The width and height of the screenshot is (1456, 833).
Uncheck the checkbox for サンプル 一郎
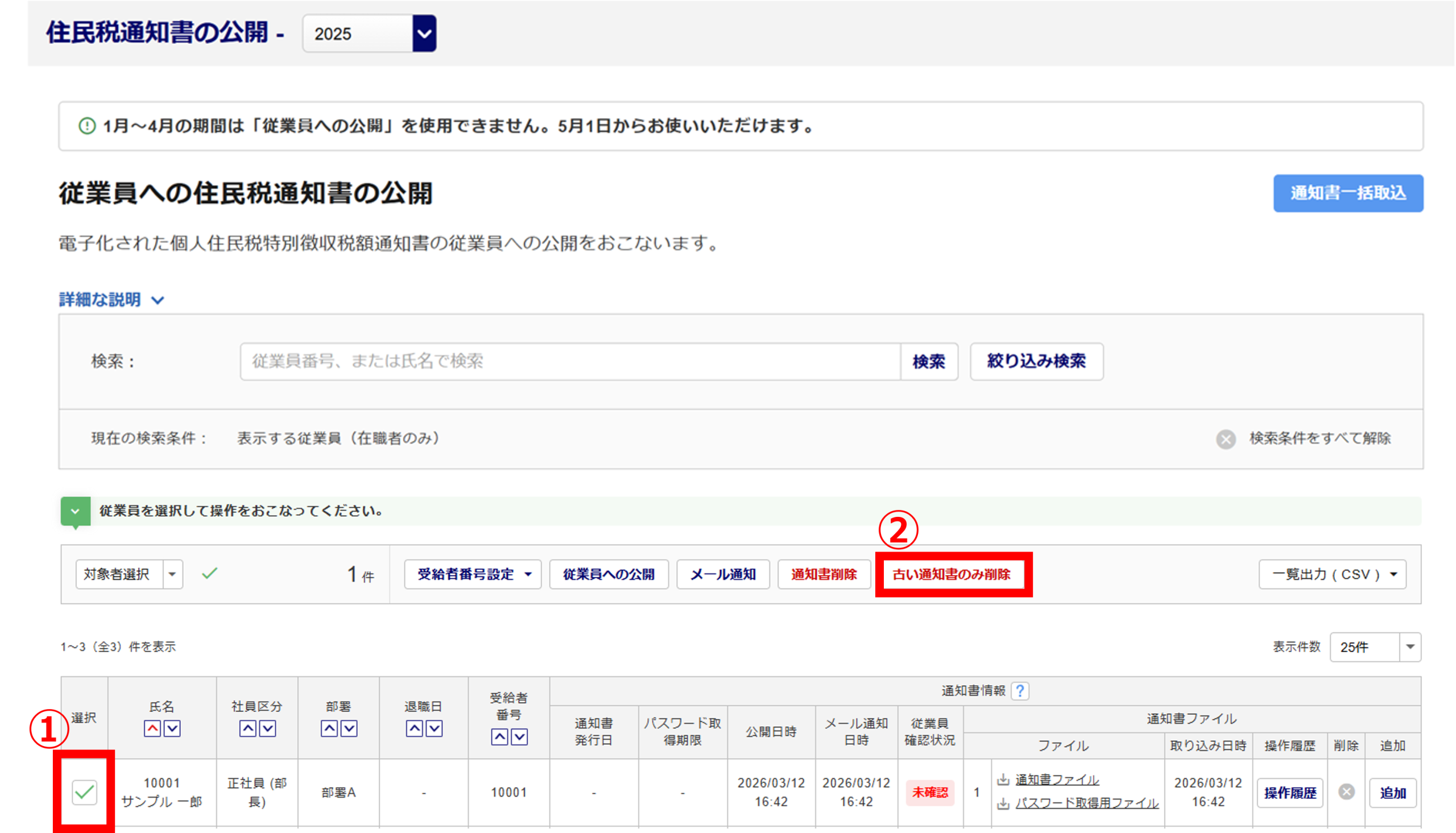84,792
